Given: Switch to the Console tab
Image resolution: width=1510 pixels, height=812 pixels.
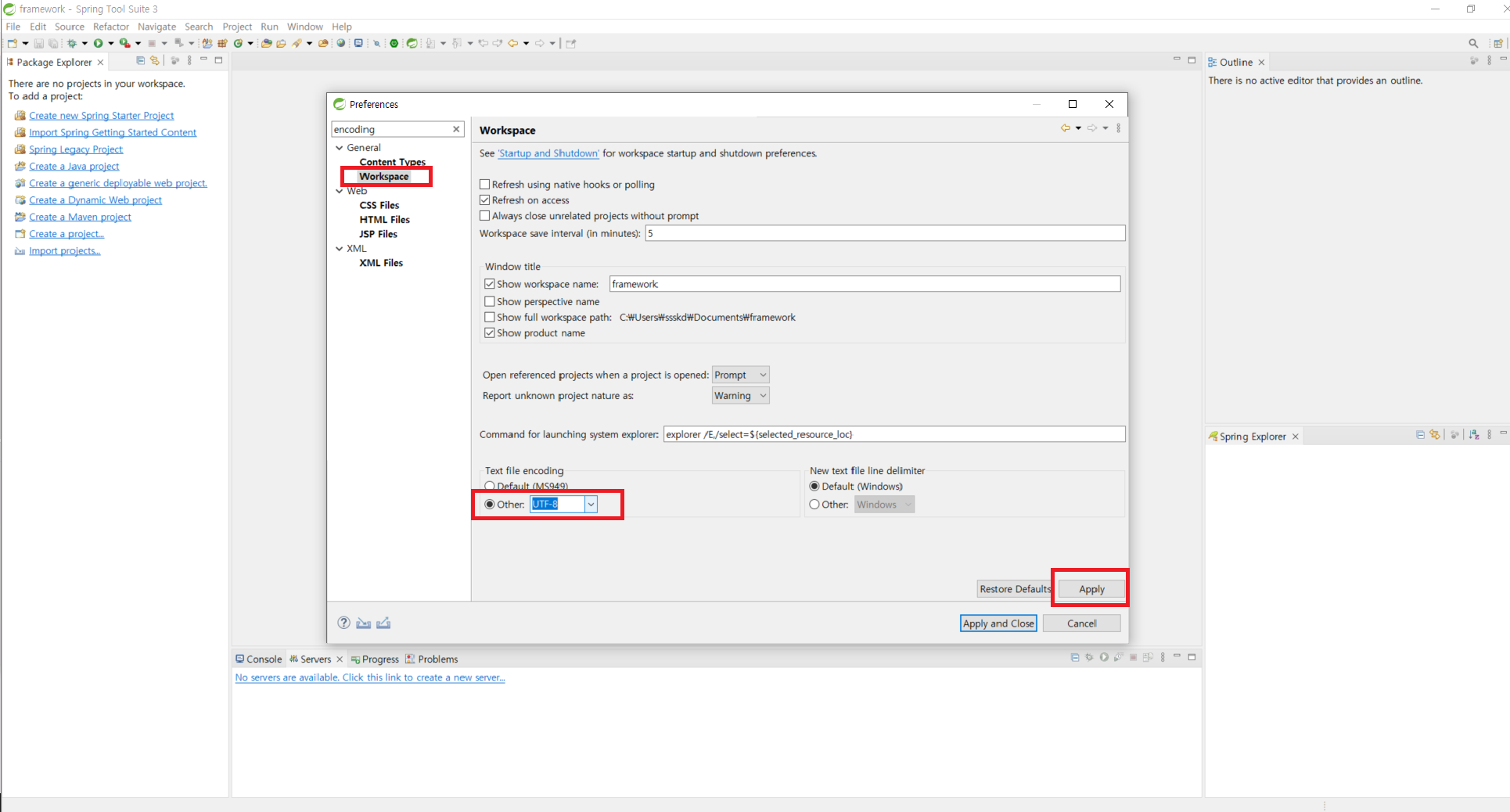Looking at the screenshot, I should [x=259, y=659].
